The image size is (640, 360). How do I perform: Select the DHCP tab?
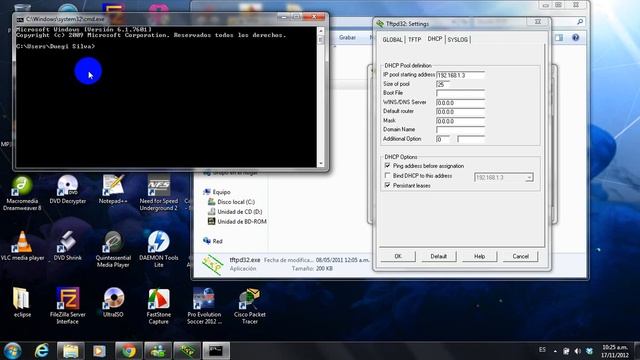435,39
